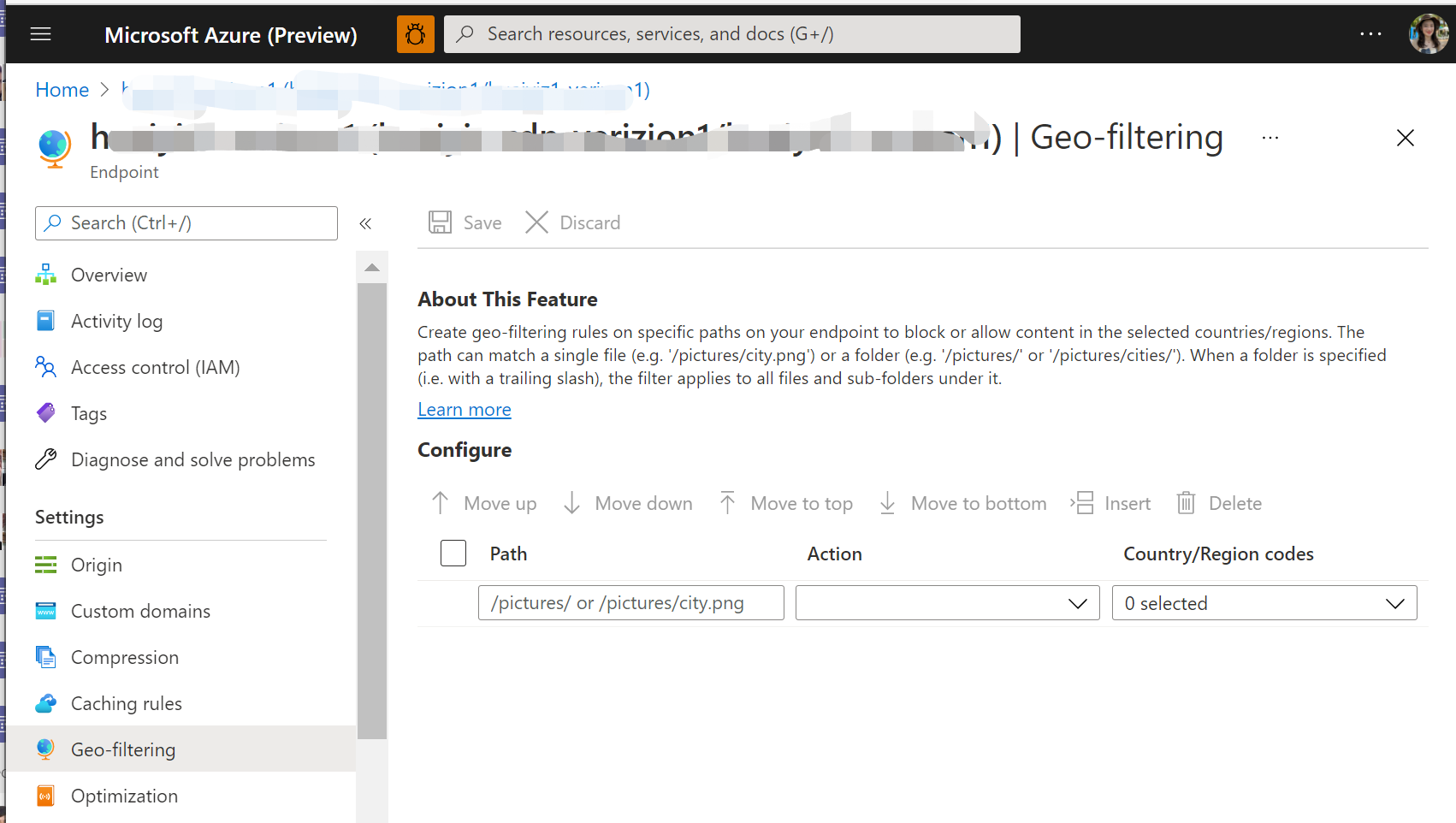The image size is (1456, 823).
Task: Click the Delete trash icon
Action: point(1186,503)
